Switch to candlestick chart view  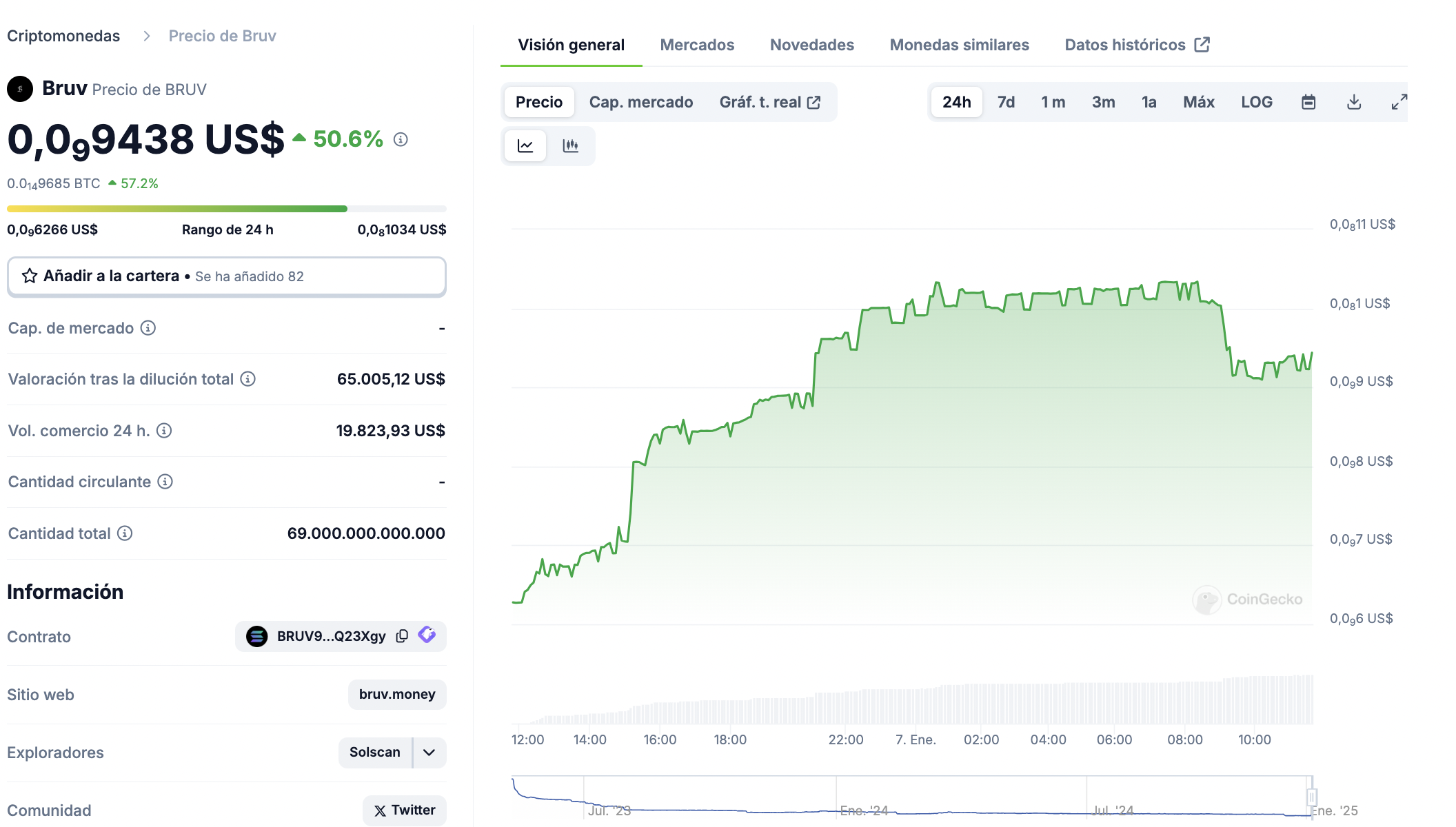pos(570,146)
